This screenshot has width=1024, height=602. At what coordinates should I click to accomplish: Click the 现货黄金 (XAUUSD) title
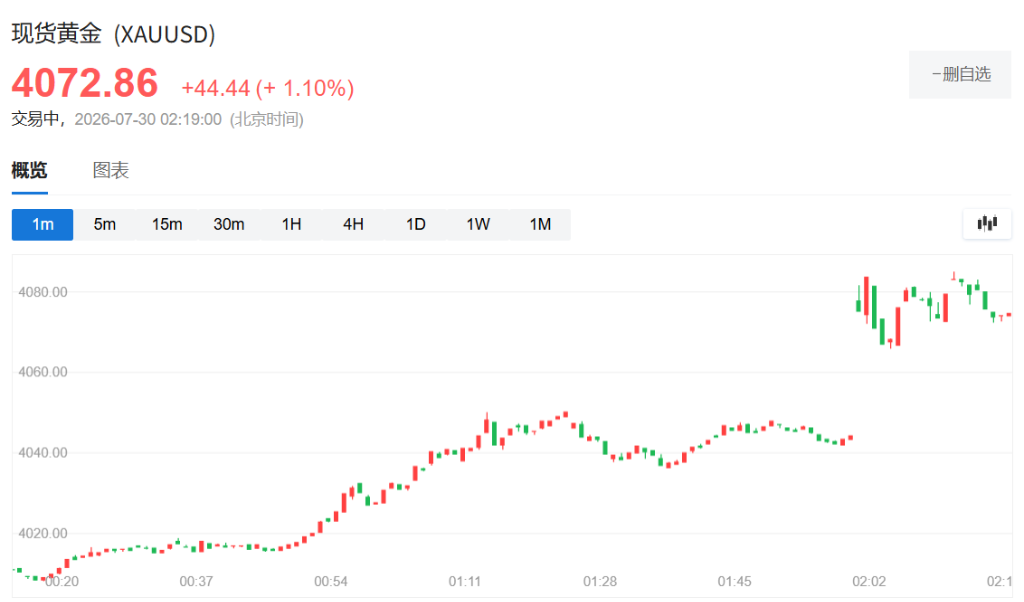click(114, 34)
